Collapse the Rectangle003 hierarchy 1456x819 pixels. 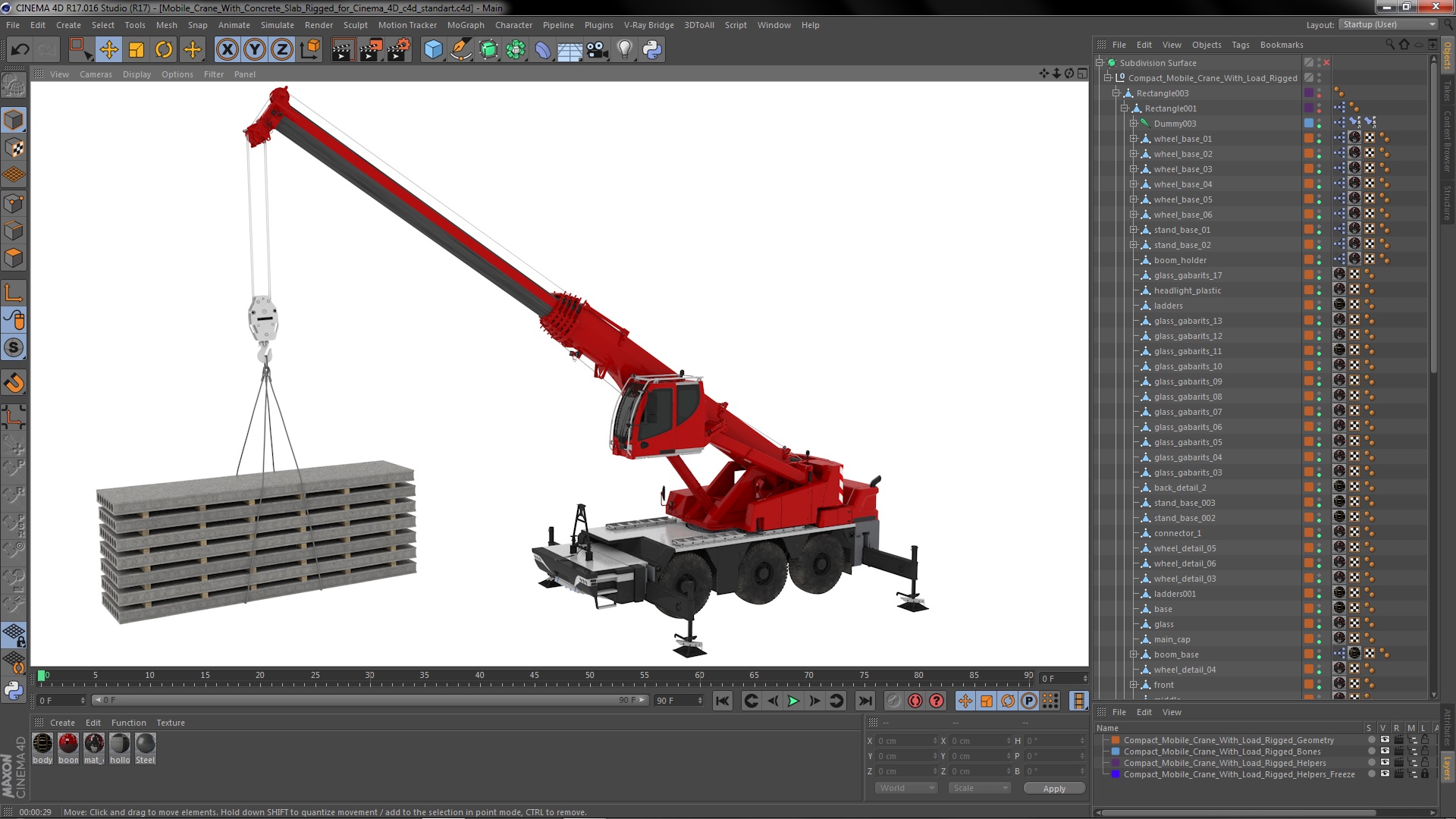1116,93
